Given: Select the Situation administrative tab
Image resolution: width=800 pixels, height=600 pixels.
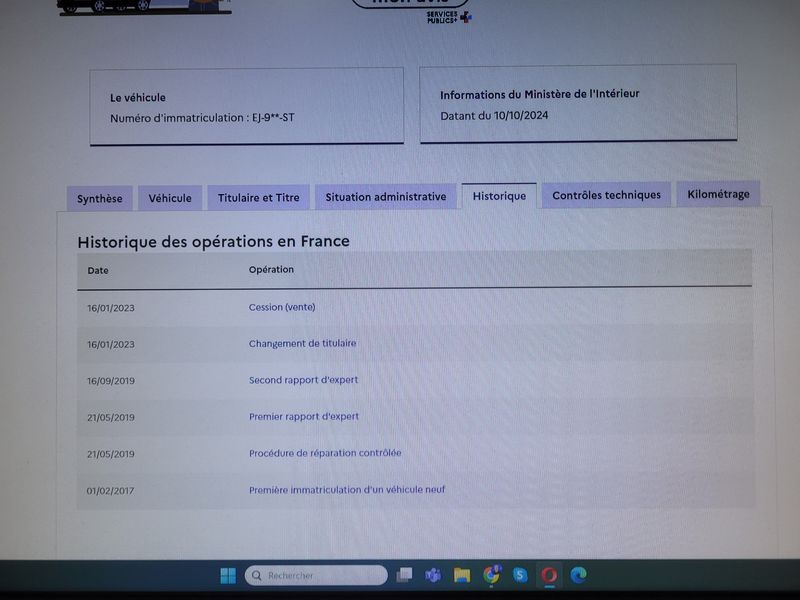Looking at the screenshot, I should pyautogui.click(x=386, y=196).
